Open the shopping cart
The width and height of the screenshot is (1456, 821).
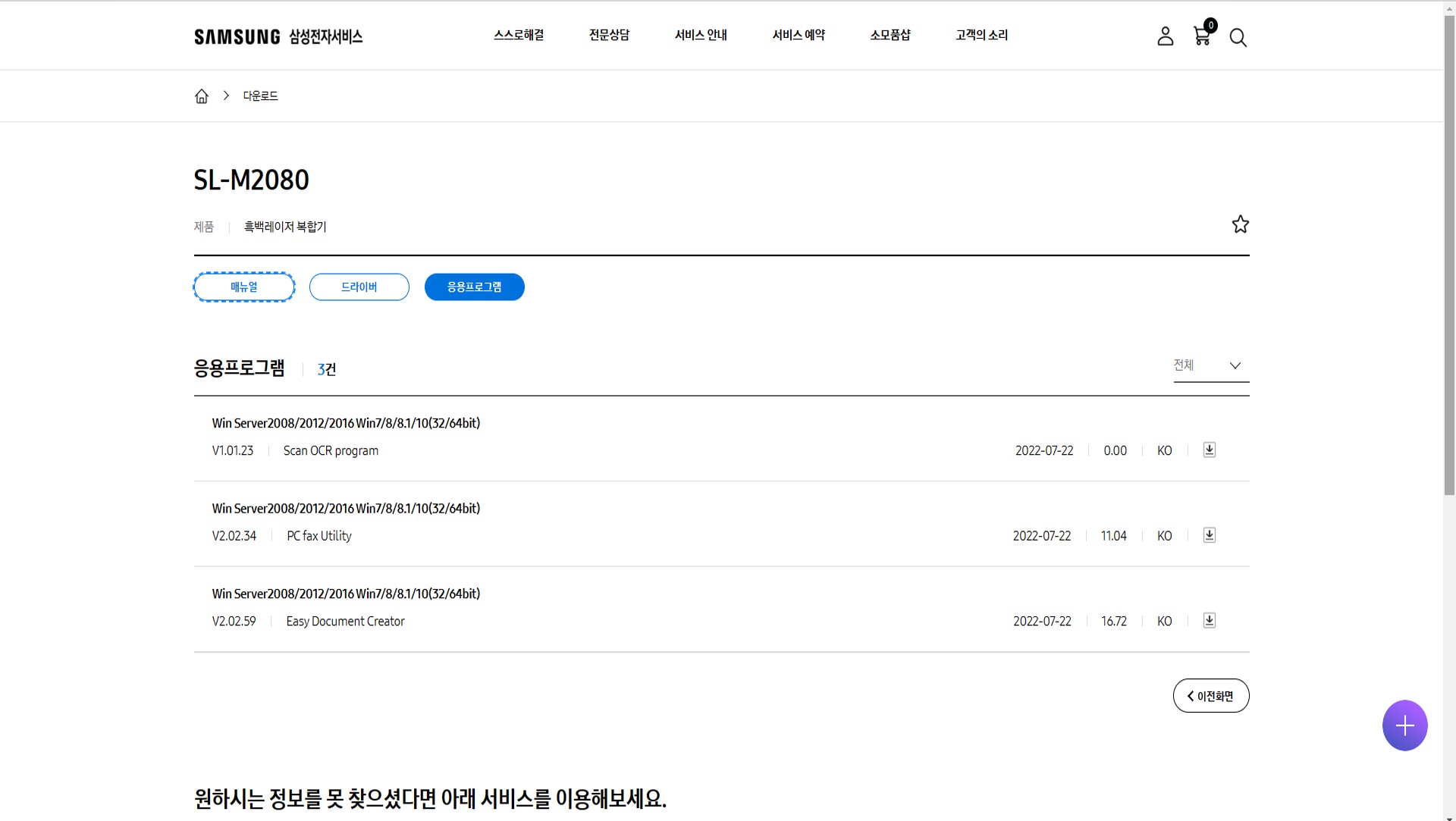pos(1202,37)
